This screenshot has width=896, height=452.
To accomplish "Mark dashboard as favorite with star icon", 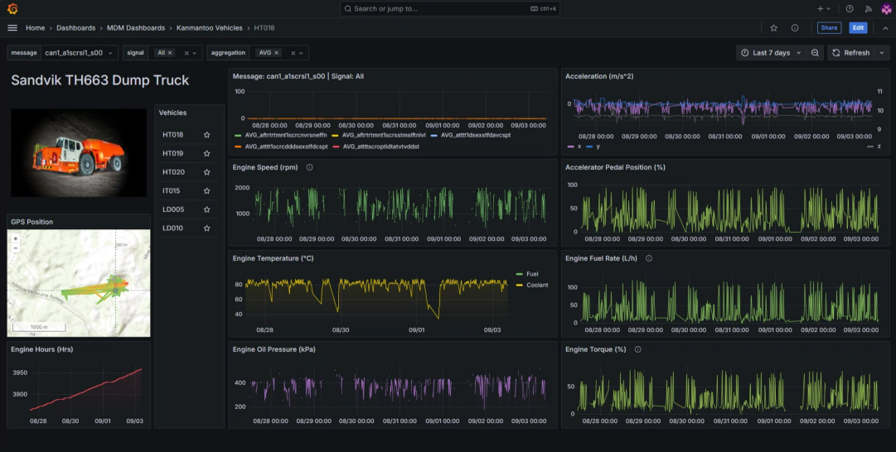I will point(774,28).
